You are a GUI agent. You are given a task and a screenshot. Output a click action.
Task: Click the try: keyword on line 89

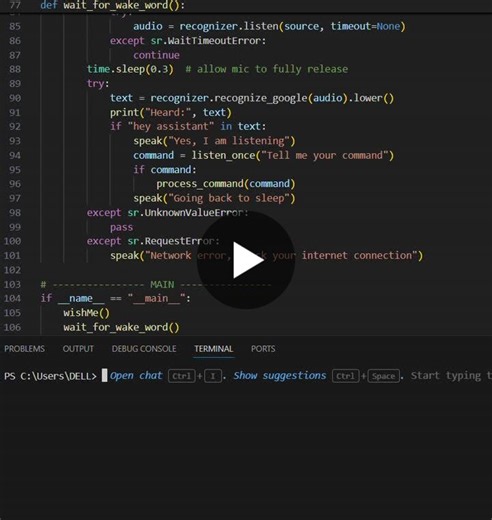pos(98,84)
